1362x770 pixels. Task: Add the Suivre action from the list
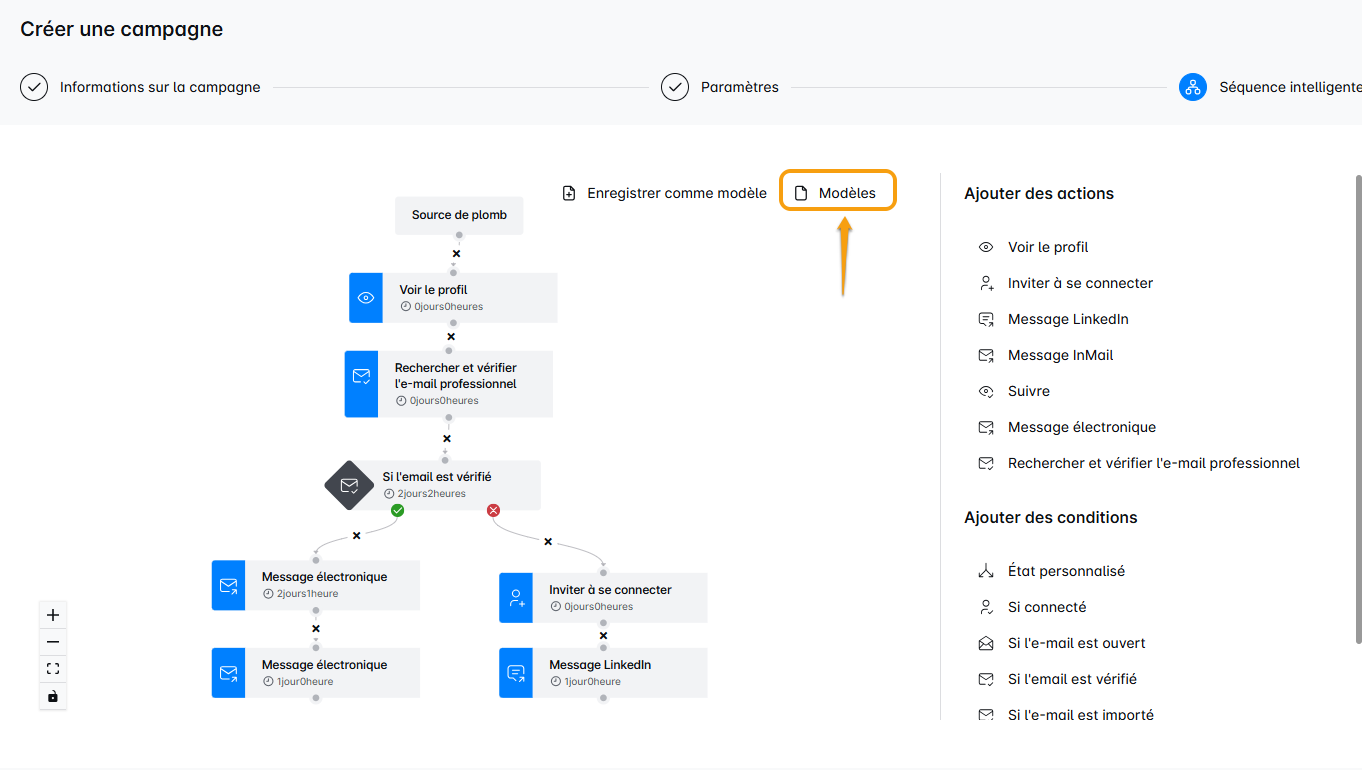click(x=1028, y=391)
